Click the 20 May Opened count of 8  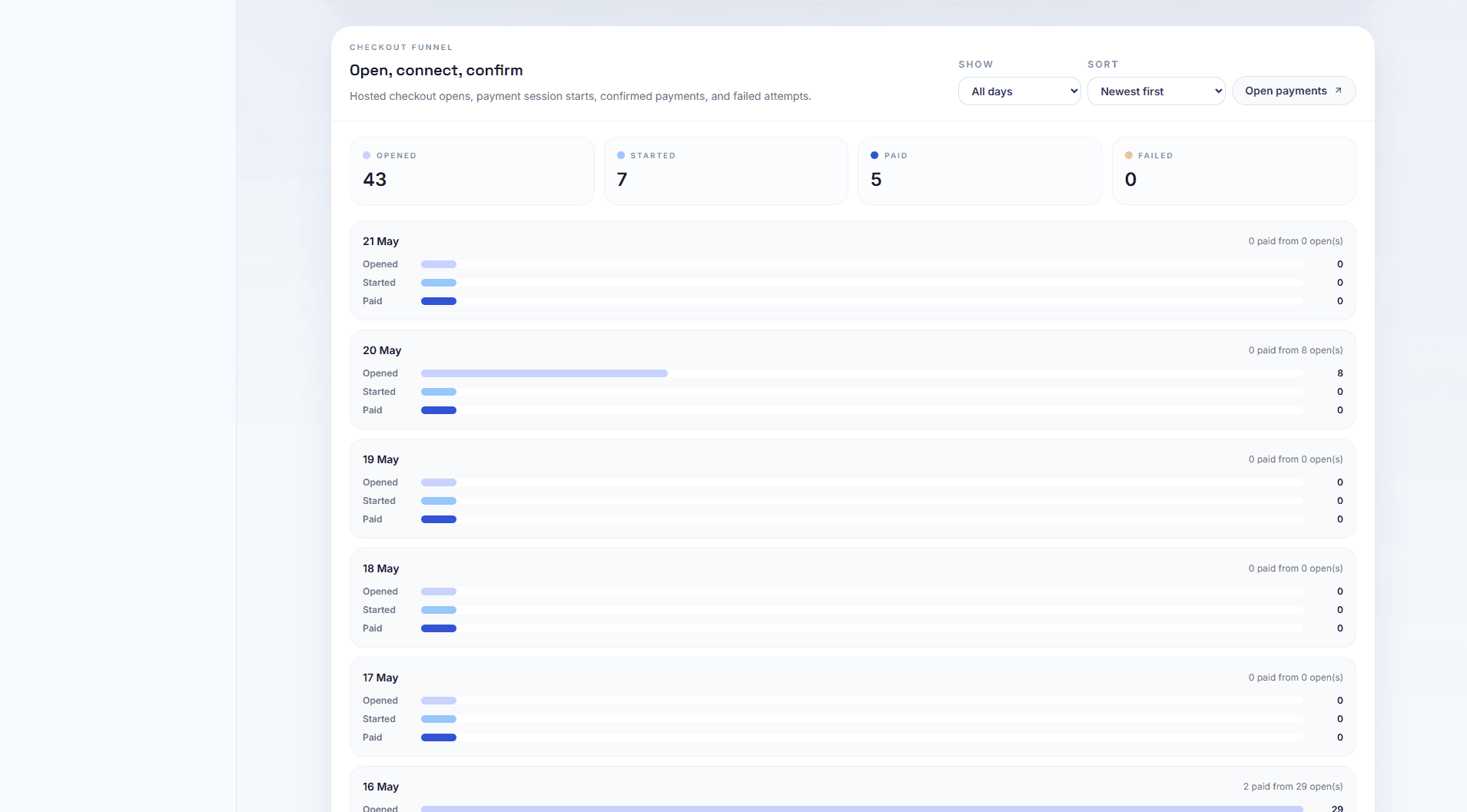tap(1340, 373)
